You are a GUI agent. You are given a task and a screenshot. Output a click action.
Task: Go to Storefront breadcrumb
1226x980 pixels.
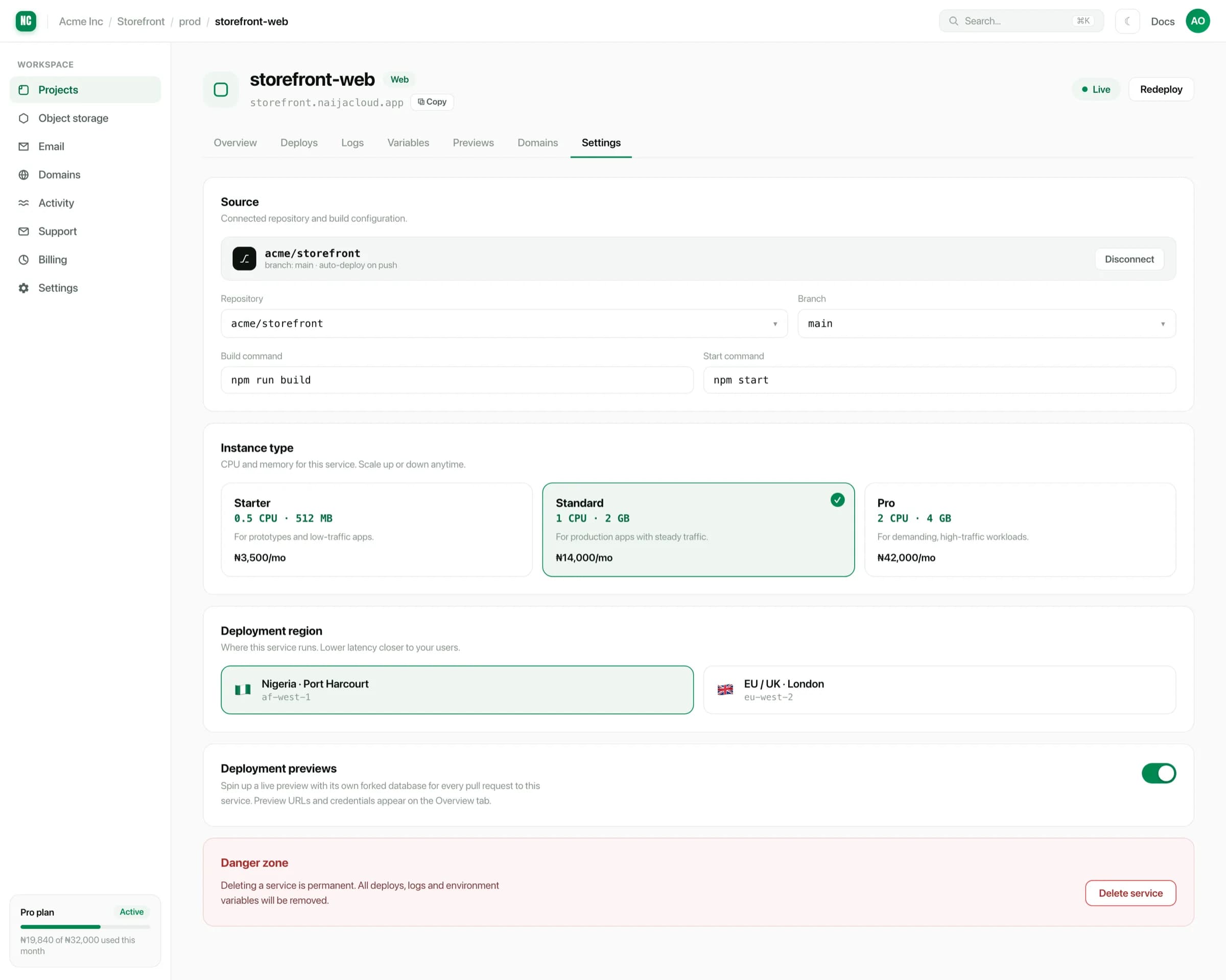[140, 21]
